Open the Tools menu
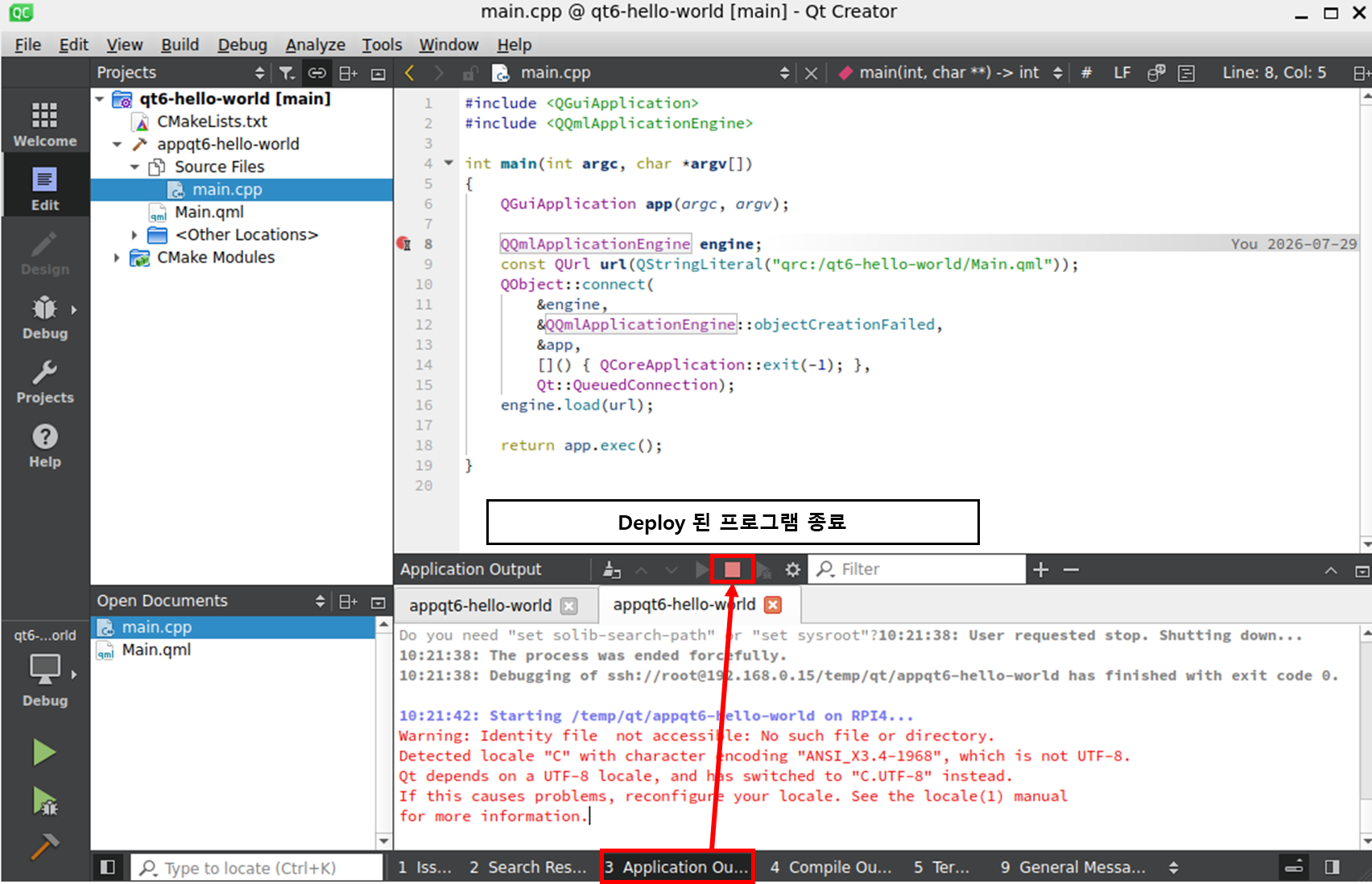This screenshot has height=884, width=1372. click(382, 44)
